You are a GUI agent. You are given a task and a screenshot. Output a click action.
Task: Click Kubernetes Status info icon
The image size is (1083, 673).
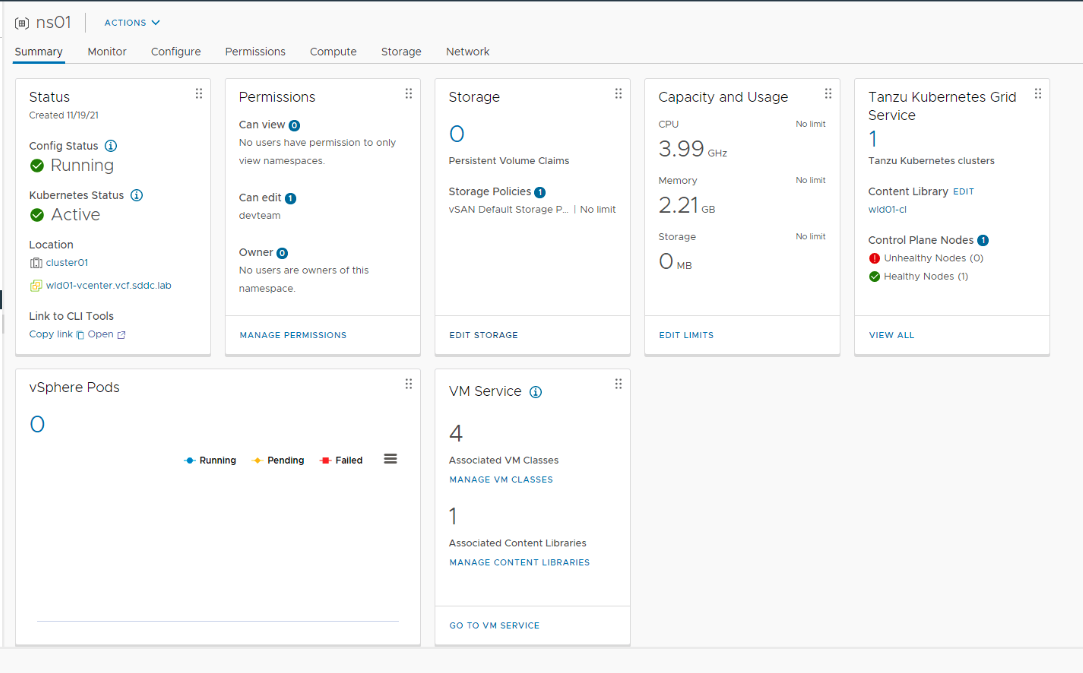[137, 195]
